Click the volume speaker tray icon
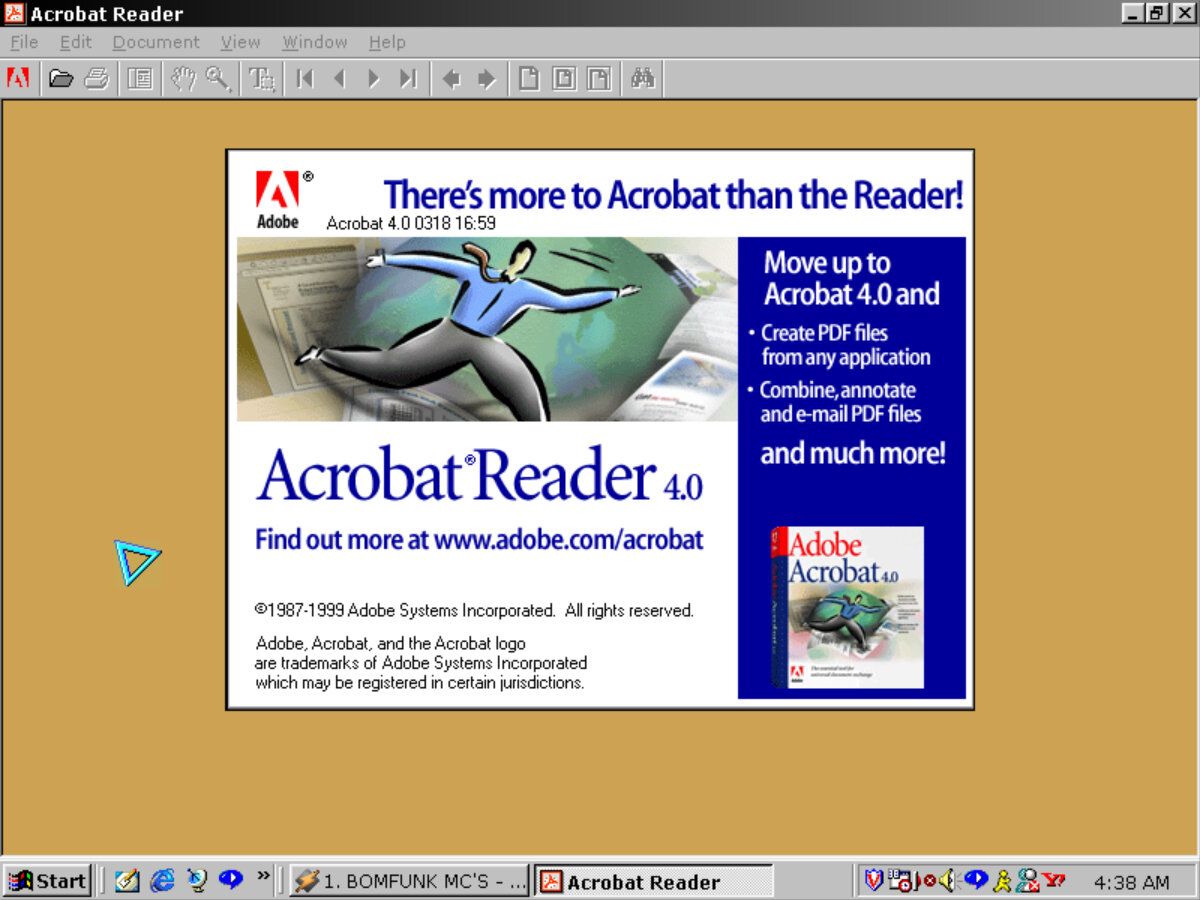1200x900 pixels. [945, 881]
